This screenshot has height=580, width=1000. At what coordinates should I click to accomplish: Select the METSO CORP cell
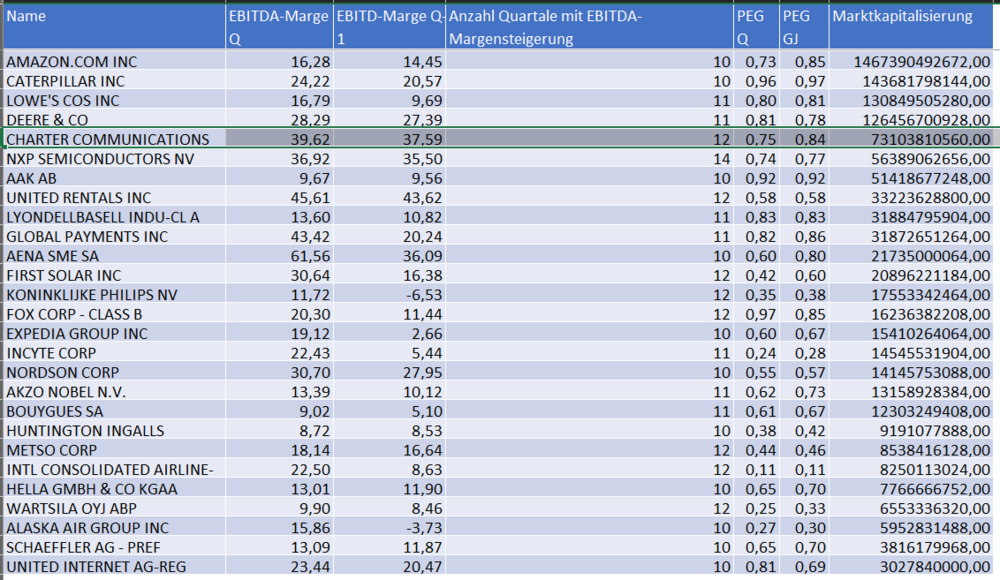click(114, 450)
